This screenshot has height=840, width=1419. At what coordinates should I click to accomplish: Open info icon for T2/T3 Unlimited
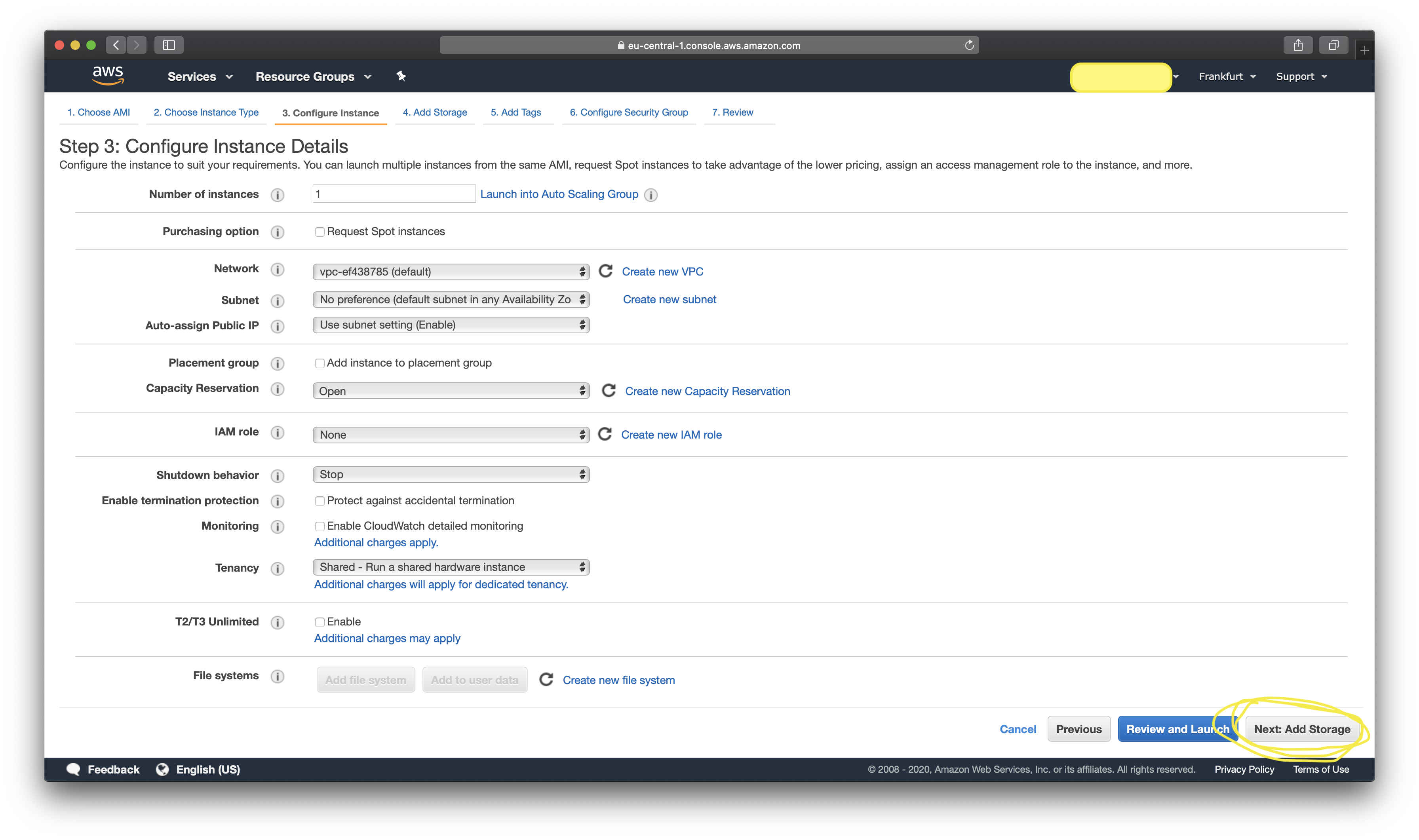pos(278,622)
